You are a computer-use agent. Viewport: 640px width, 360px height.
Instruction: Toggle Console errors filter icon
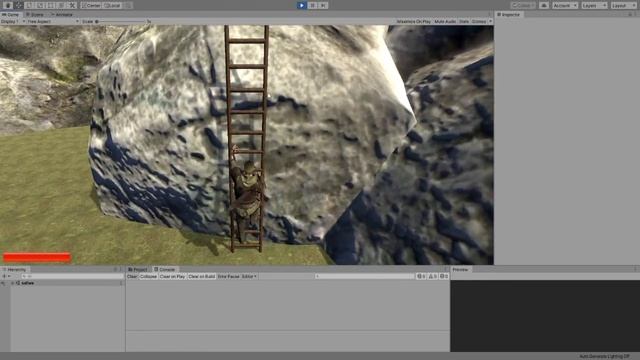(444, 276)
